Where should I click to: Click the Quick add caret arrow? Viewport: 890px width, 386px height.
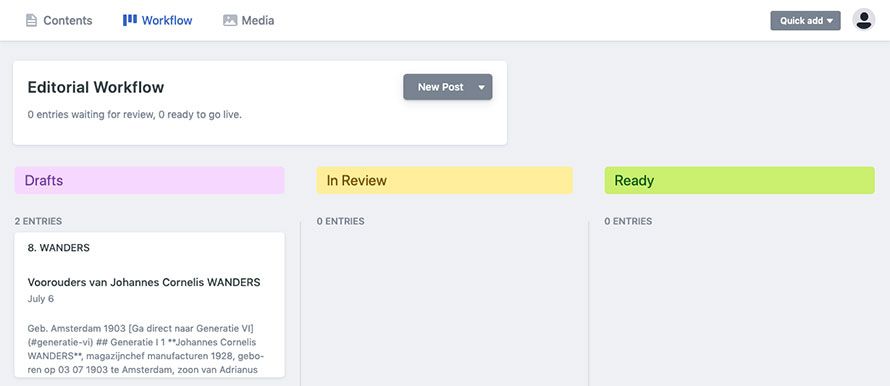point(830,21)
